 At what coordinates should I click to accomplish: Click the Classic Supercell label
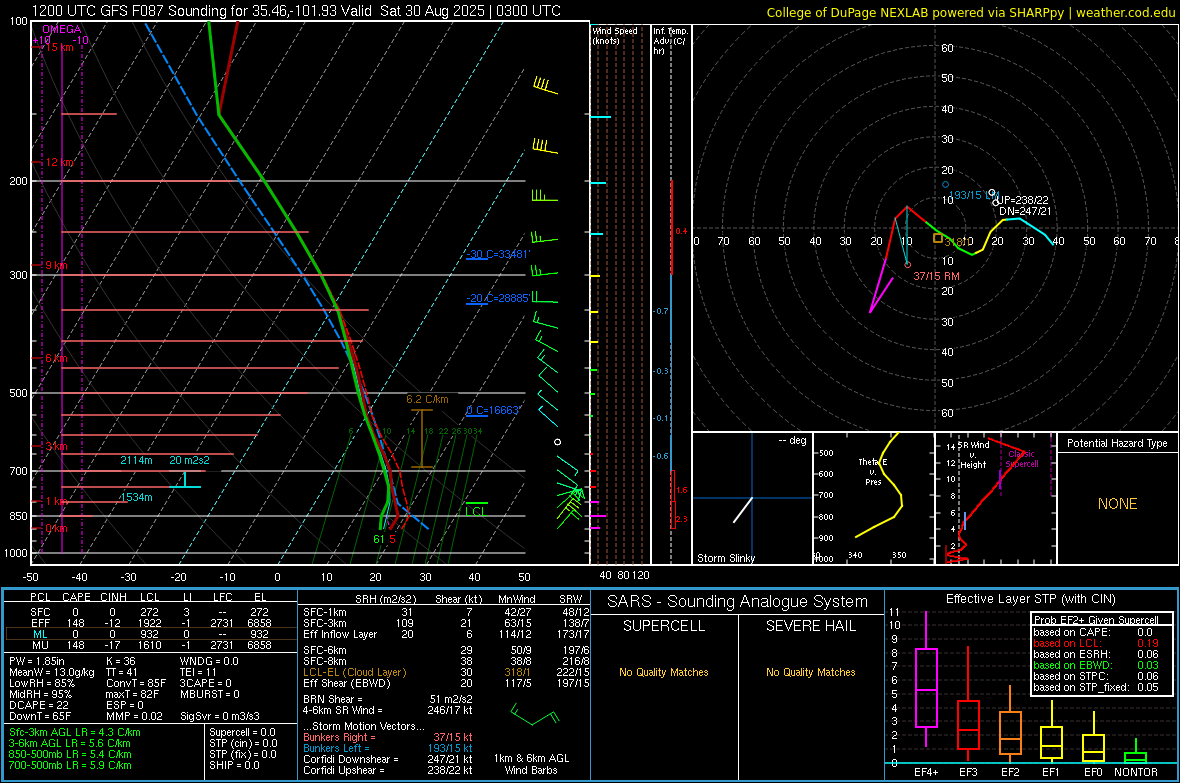click(1022, 459)
